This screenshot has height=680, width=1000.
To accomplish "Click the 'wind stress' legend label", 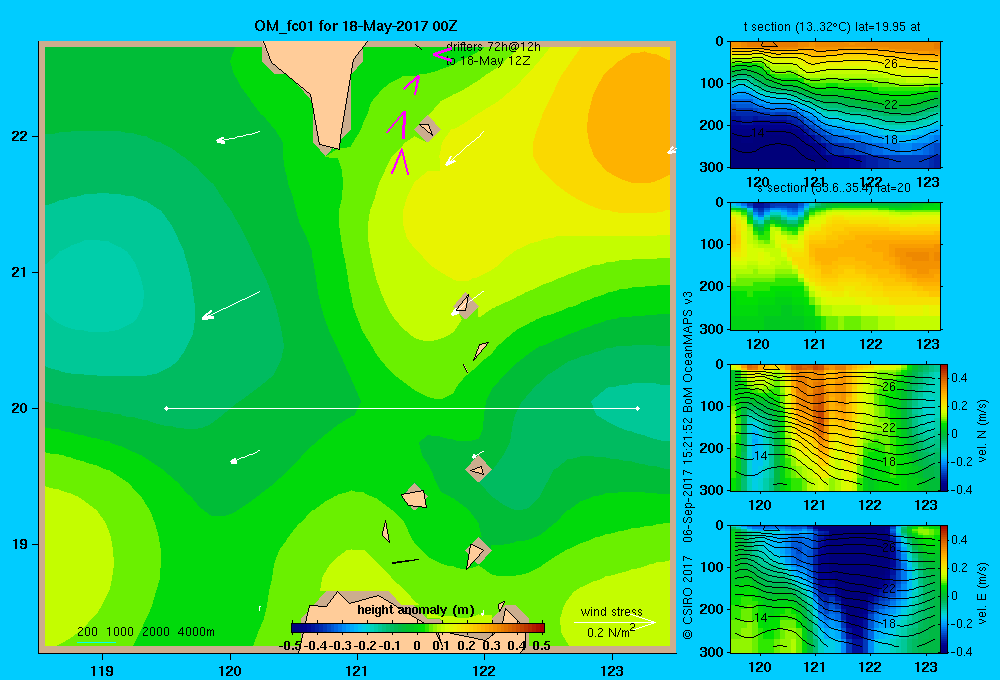I will (x=612, y=611).
